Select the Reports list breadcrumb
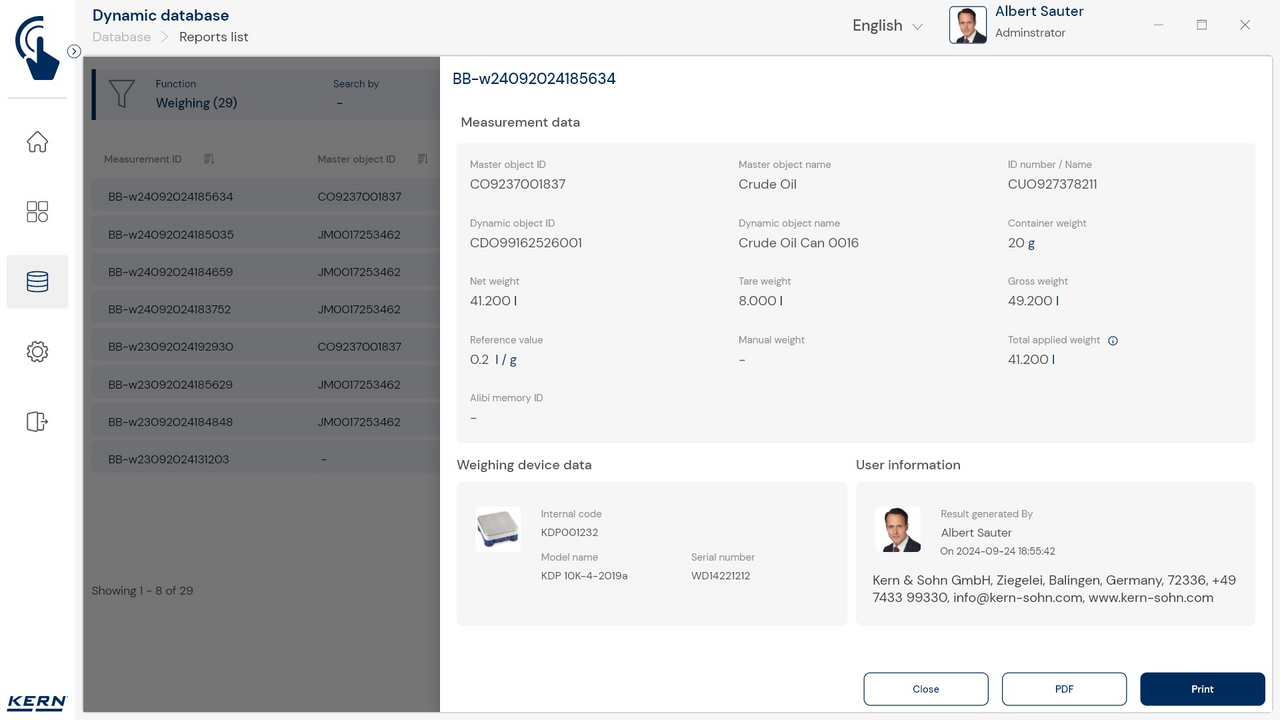 pos(214,37)
